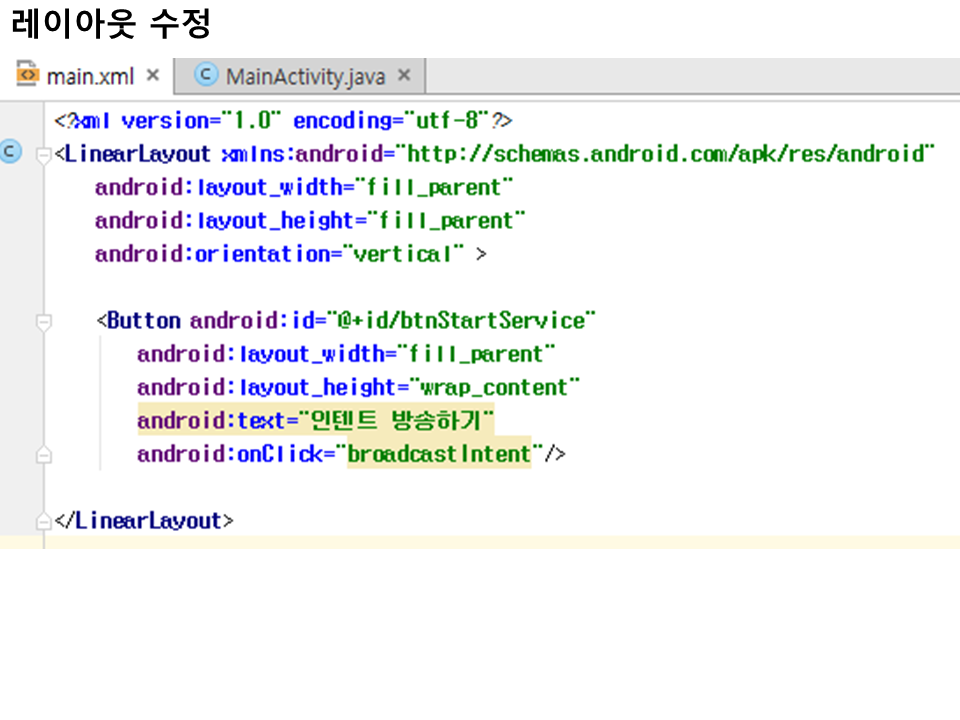Click the fold end marker beside closing LinearLayout
Screen dimensions: 960x720
click(43, 522)
